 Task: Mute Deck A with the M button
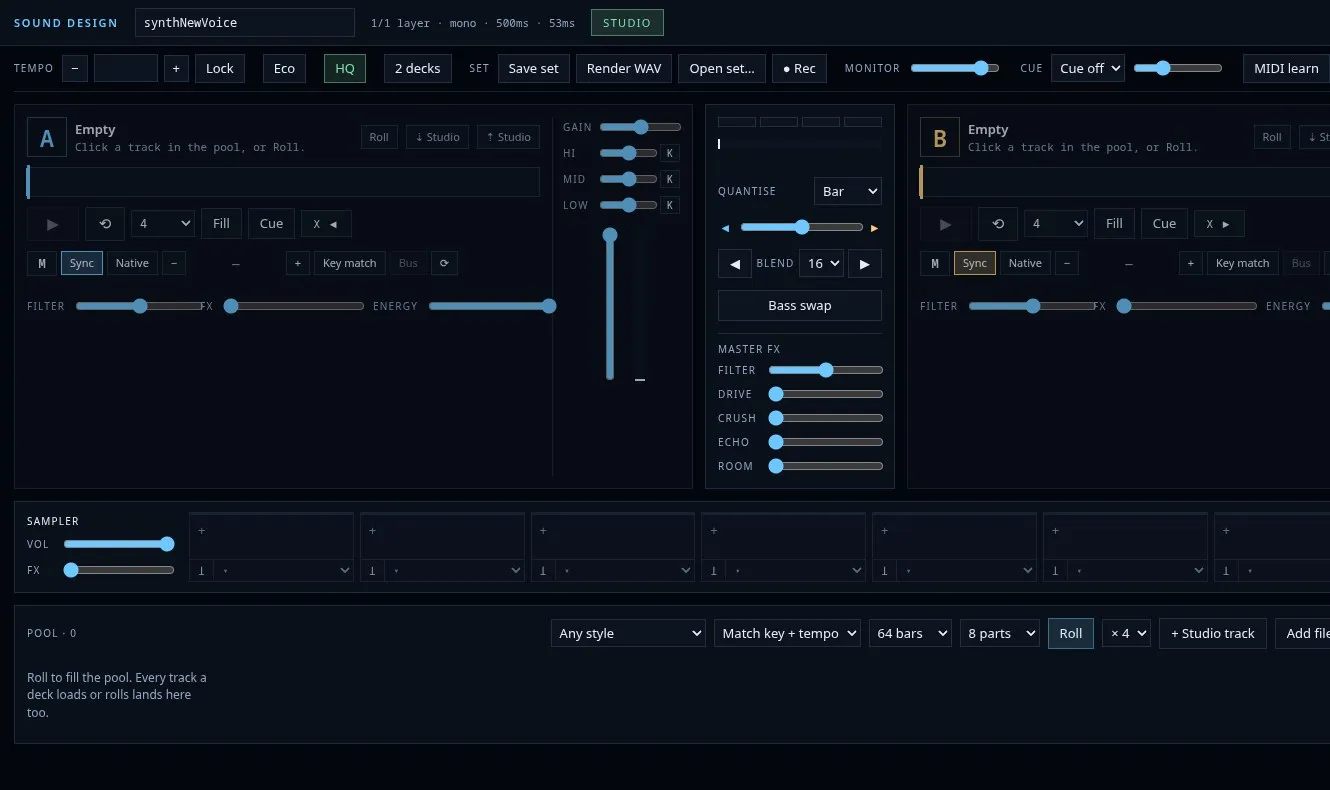pyautogui.click(x=41, y=263)
